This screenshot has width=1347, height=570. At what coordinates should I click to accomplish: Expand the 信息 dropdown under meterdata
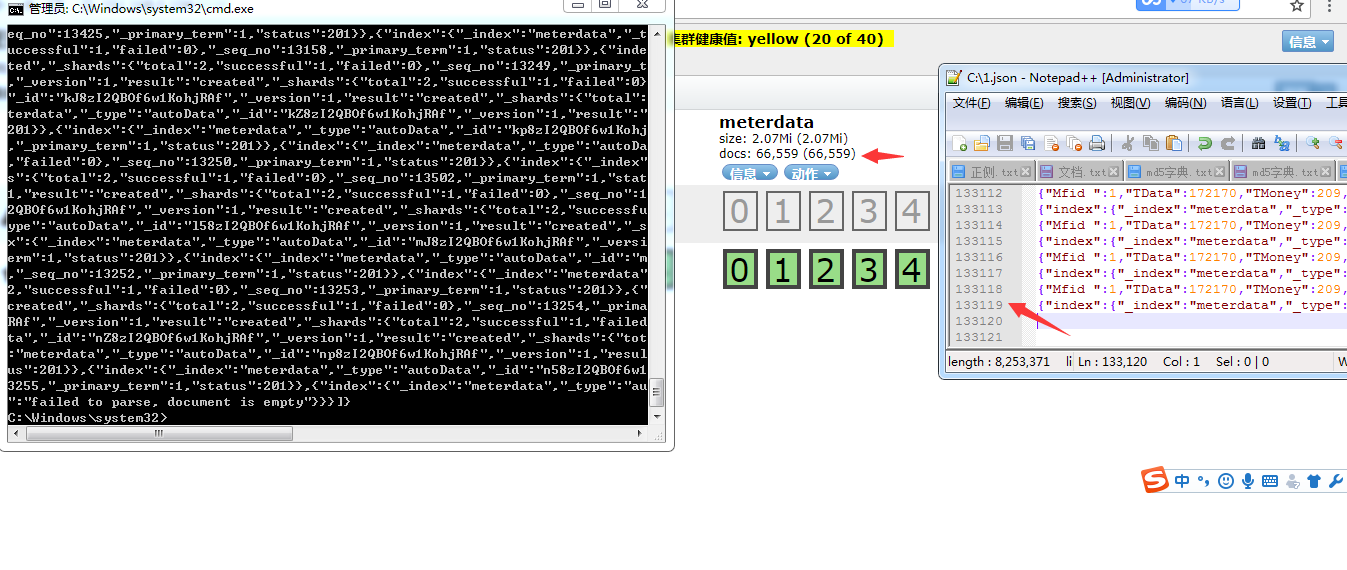click(749, 173)
